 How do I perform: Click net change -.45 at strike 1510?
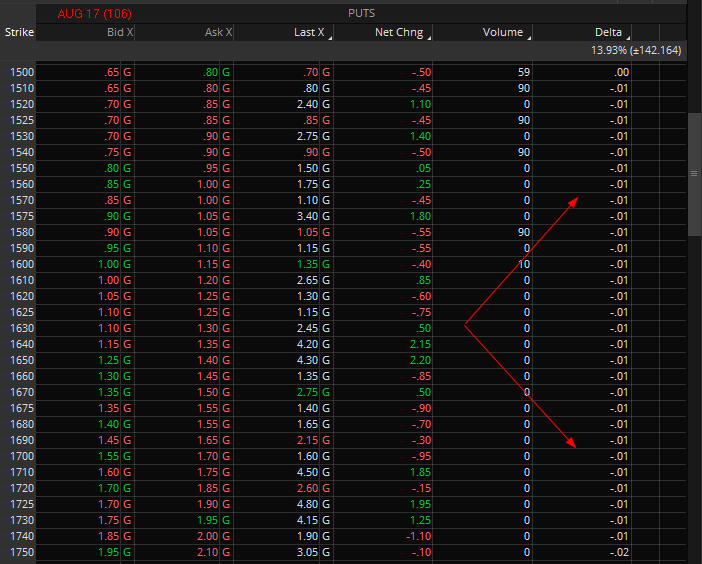(421, 88)
